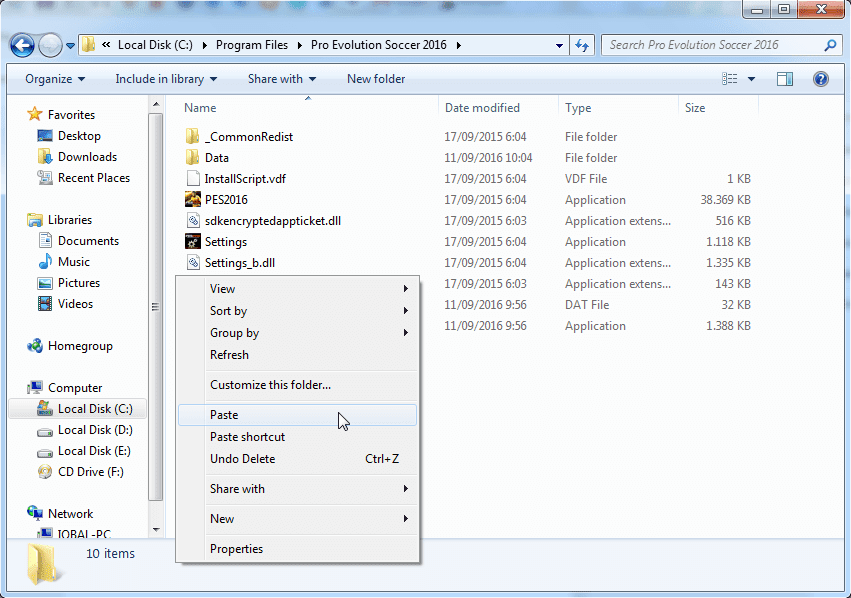Toggle the preview pane

coord(785,79)
